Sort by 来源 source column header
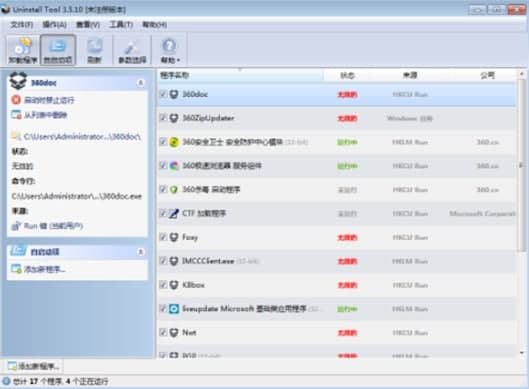This screenshot has height=389, width=529. click(410, 75)
